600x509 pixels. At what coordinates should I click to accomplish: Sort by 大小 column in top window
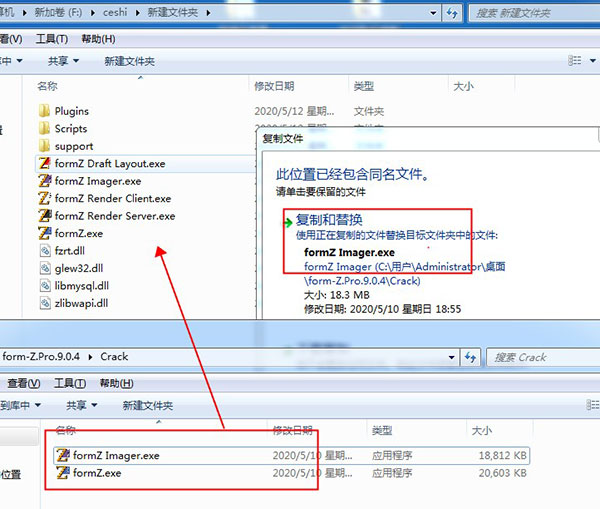(463, 86)
